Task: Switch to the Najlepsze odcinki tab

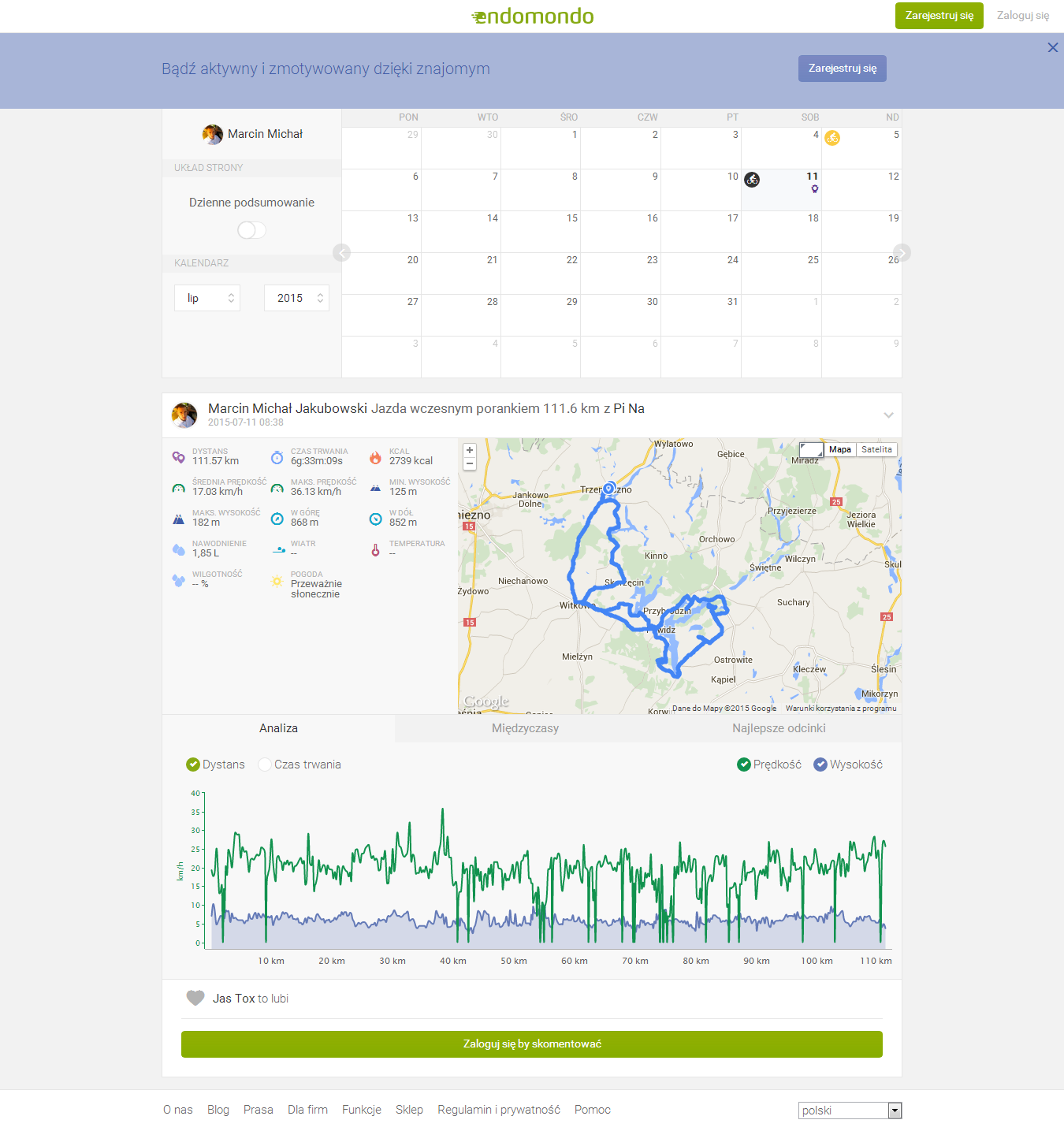Action: [779, 728]
